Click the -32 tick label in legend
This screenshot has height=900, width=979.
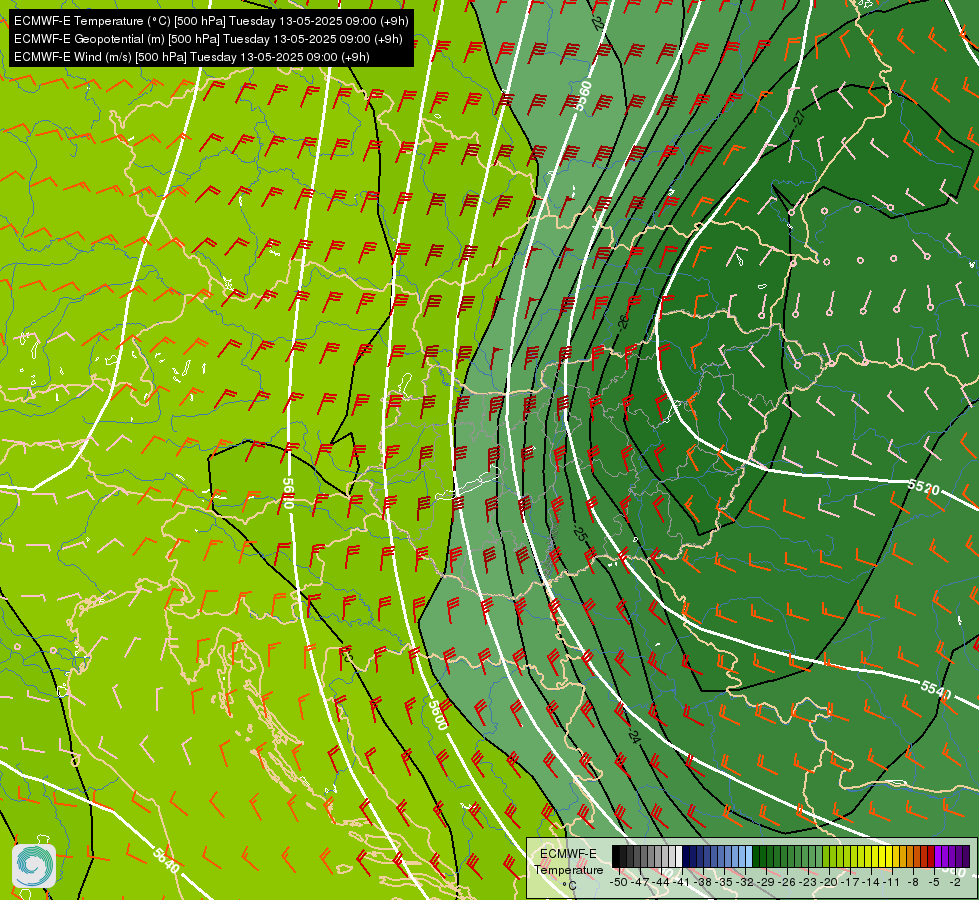[x=746, y=882]
